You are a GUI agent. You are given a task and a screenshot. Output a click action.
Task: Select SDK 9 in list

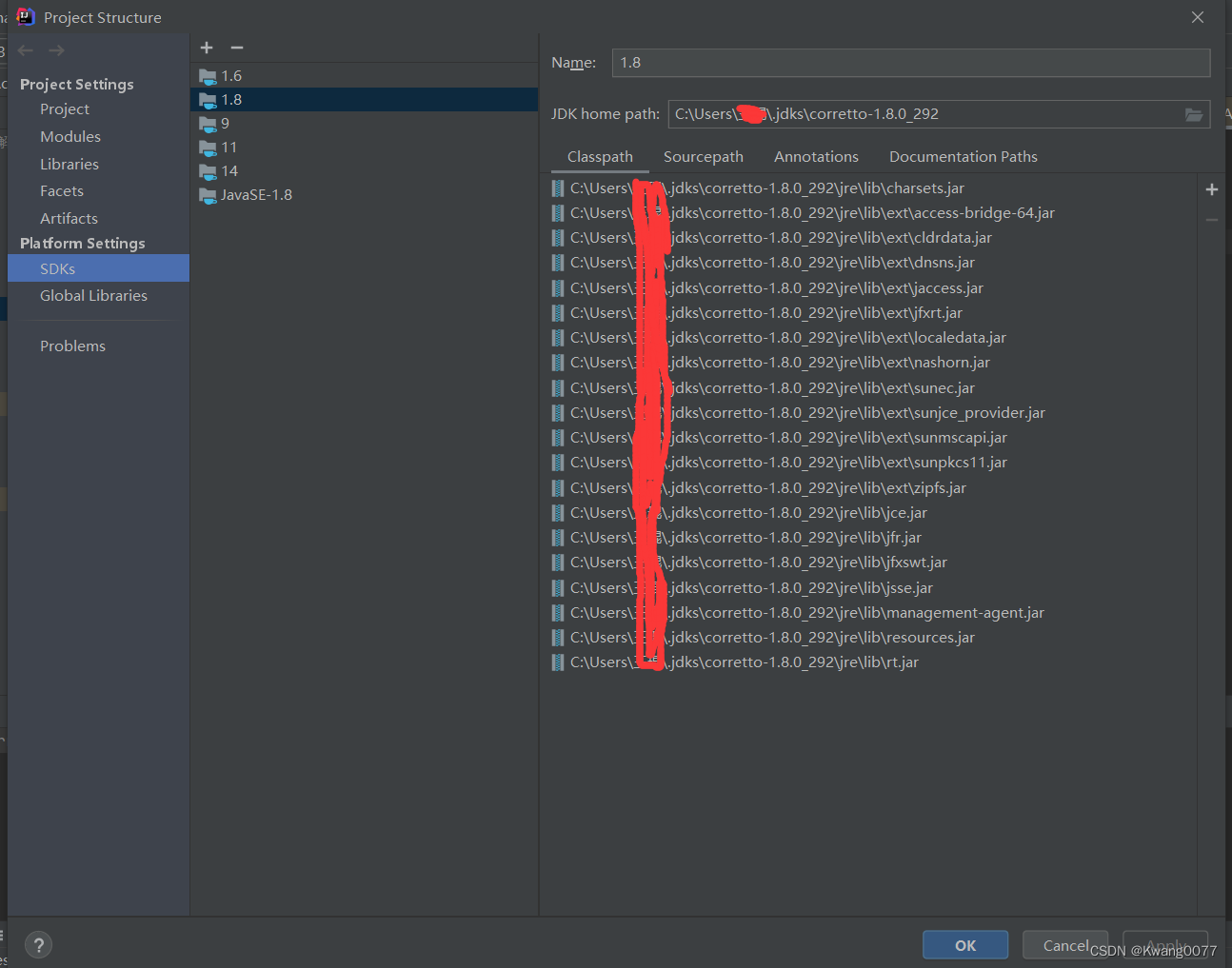coord(364,124)
